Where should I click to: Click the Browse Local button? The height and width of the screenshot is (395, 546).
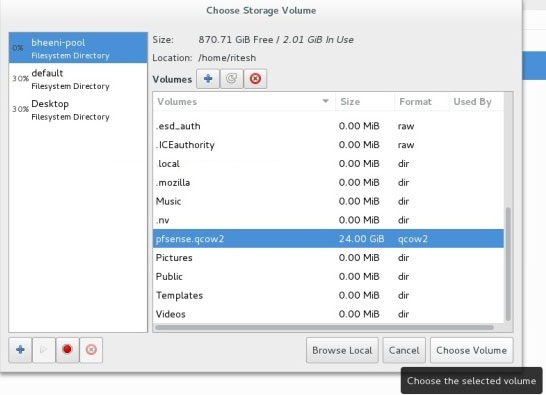(x=342, y=350)
